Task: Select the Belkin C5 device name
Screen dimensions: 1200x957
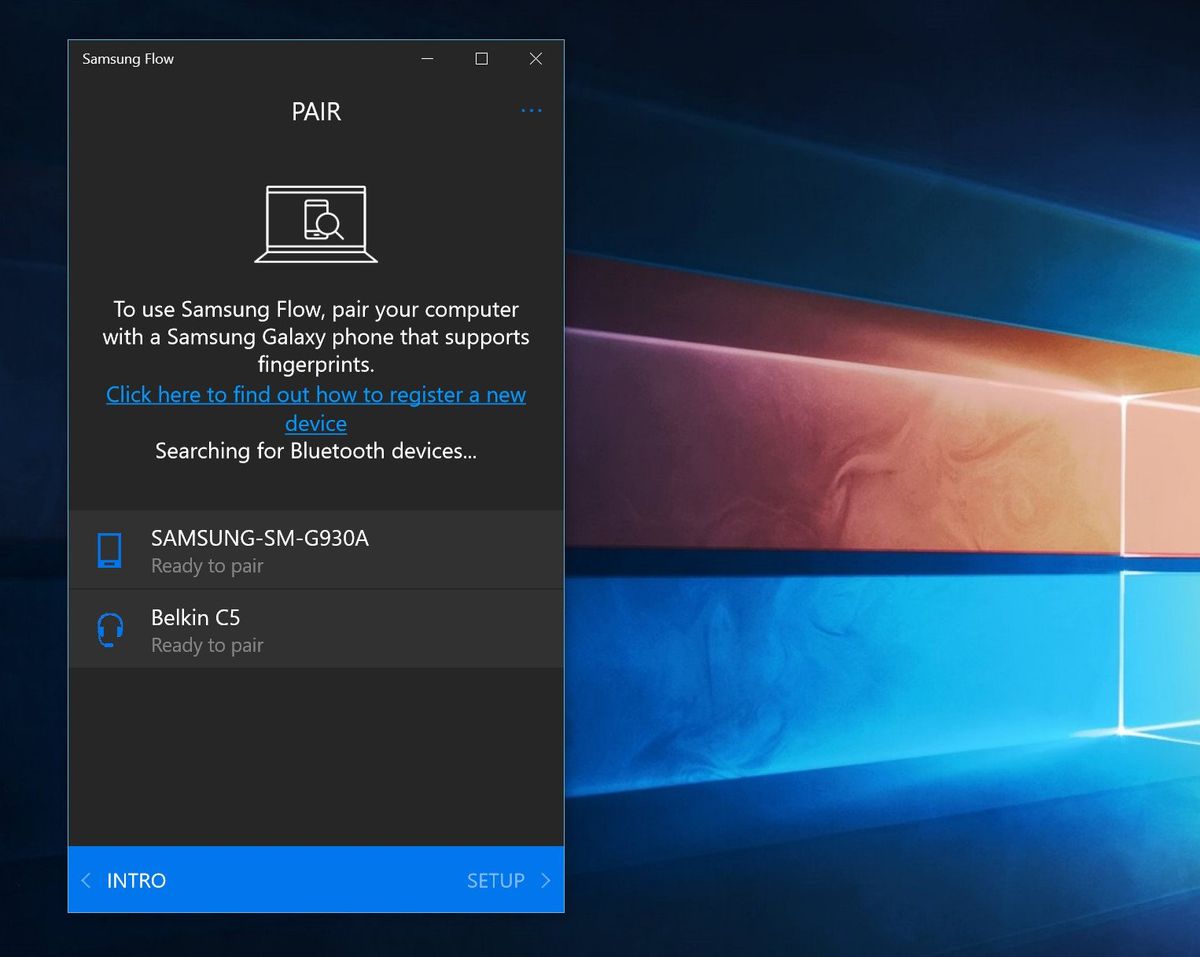Action: click(x=196, y=618)
